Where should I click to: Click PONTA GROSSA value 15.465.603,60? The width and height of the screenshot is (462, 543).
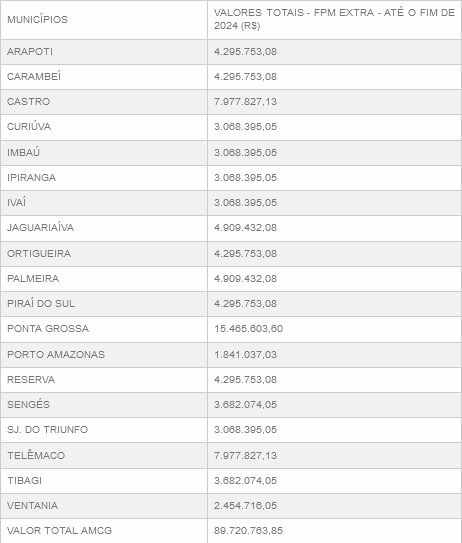click(x=248, y=328)
